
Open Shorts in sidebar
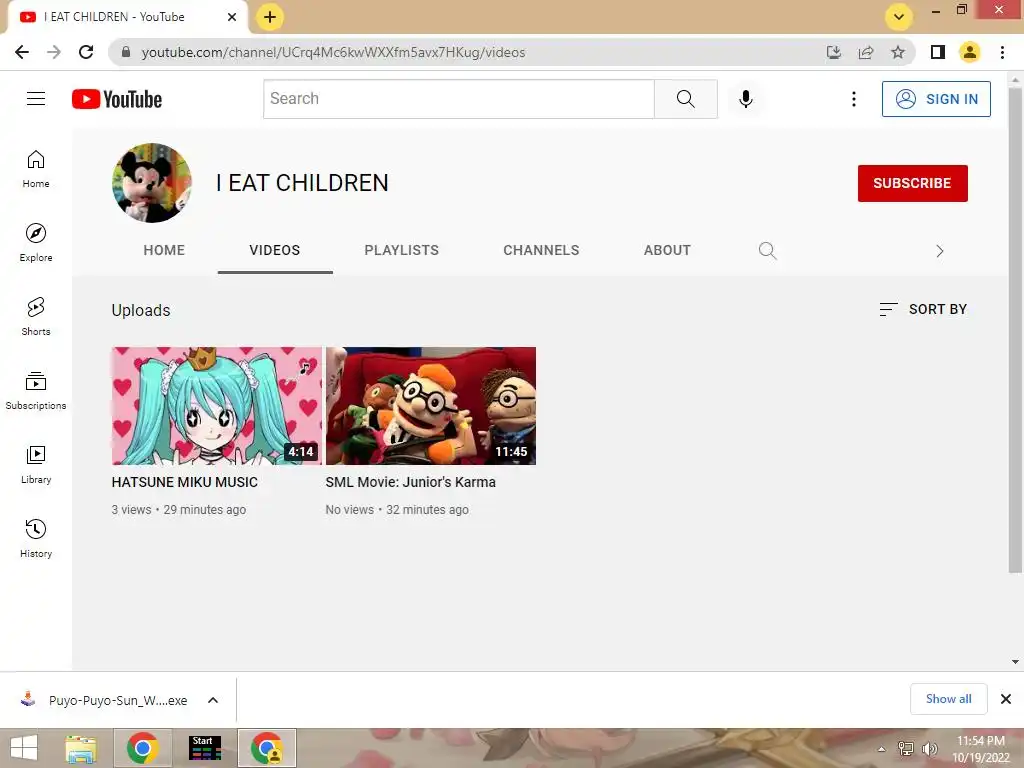(36, 317)
